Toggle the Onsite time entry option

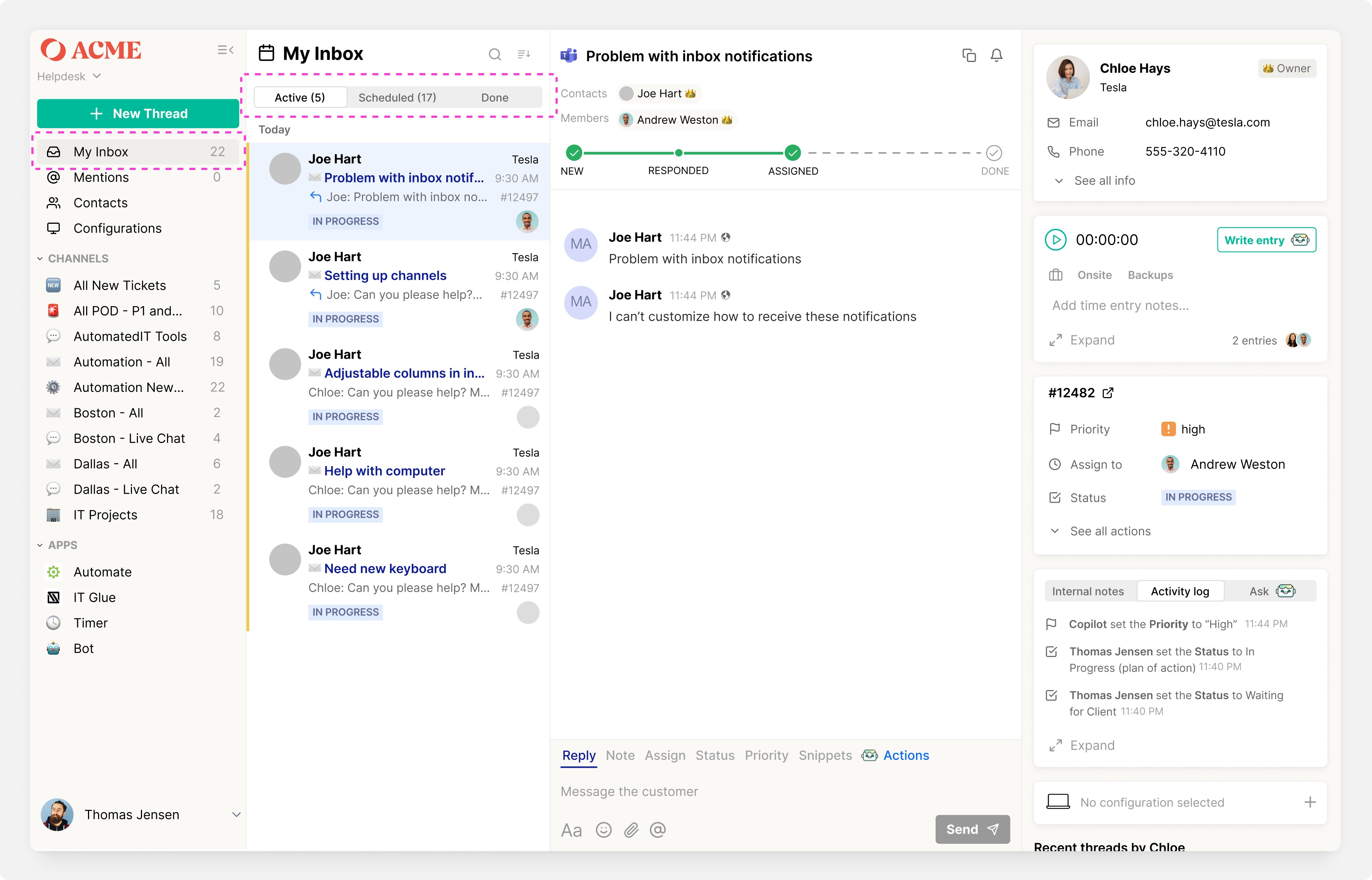pyautogui.click(x=1094, y=275)
